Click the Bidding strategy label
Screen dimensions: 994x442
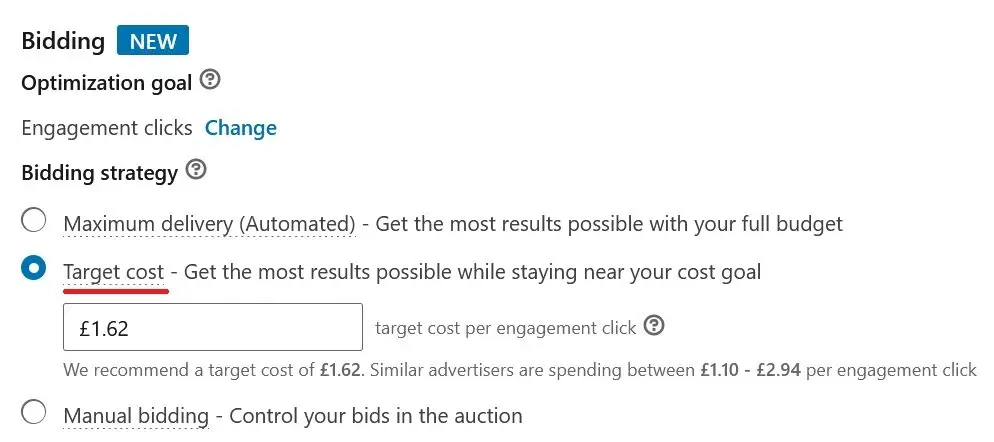pos(100,173)
